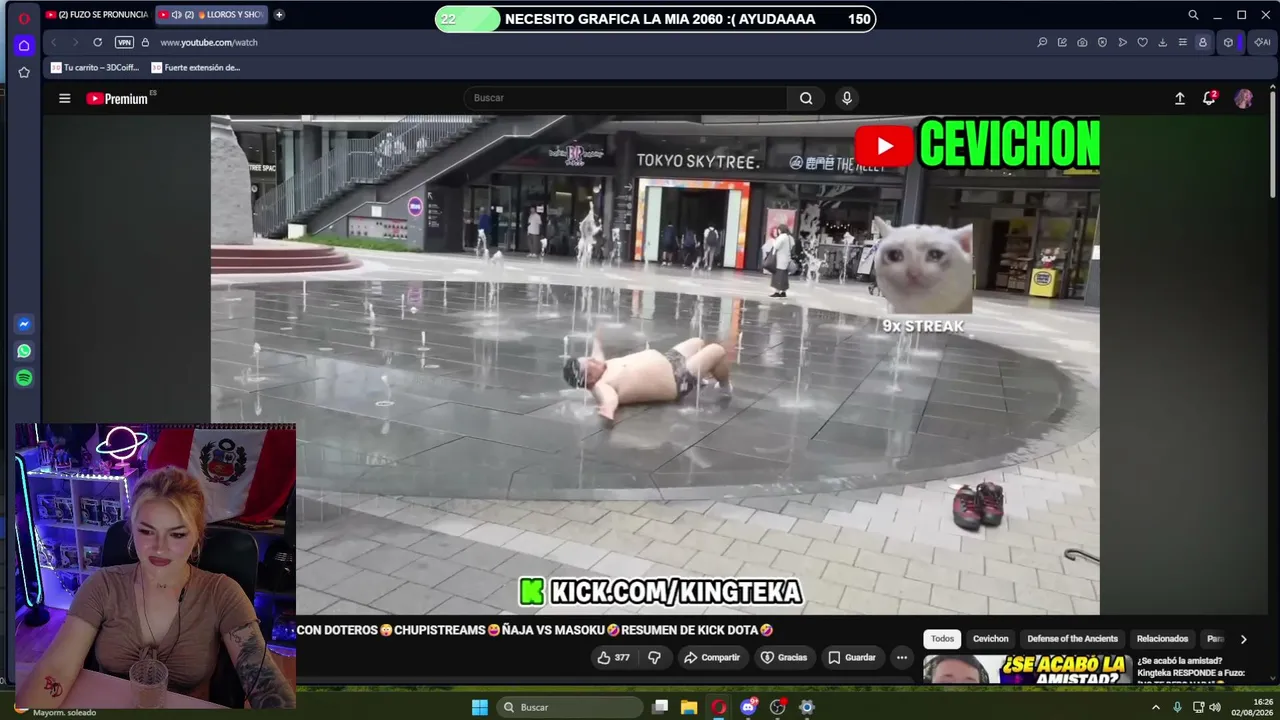
Task: Select the LLOROS Y SHOW tab
Action: click(211, 15)
